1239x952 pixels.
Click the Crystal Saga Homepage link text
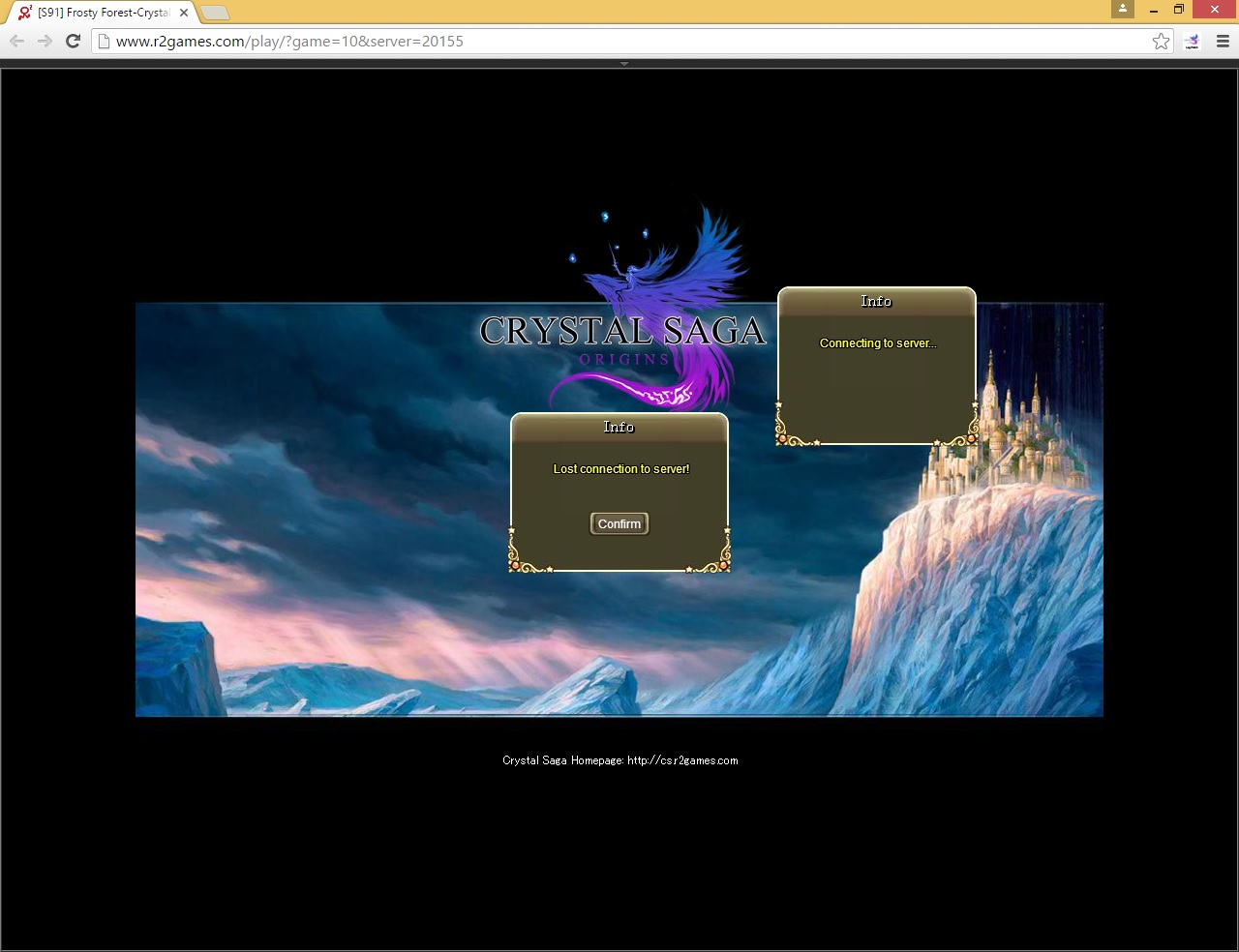pos(619,760)
